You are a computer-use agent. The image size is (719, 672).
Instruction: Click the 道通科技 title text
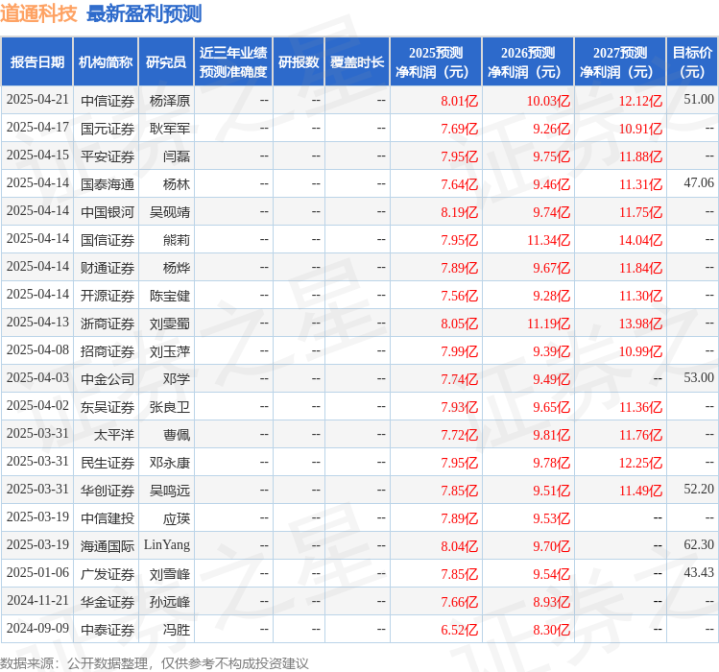click(x=39, y=14)
